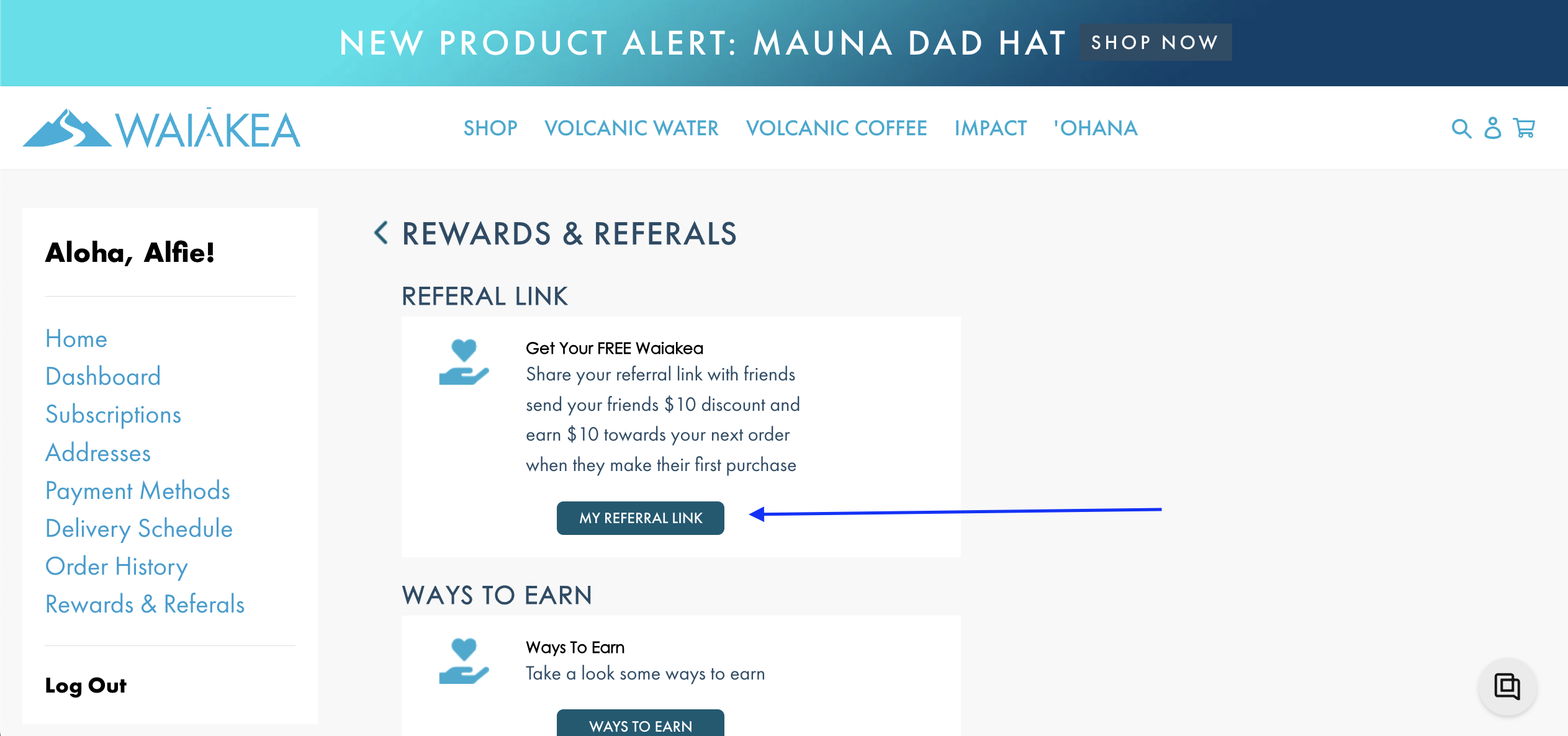The width and height of the screenshot is (1568, 736).
Task: Click the MY REFERRAL LINK button
Action: coord(641,518)
